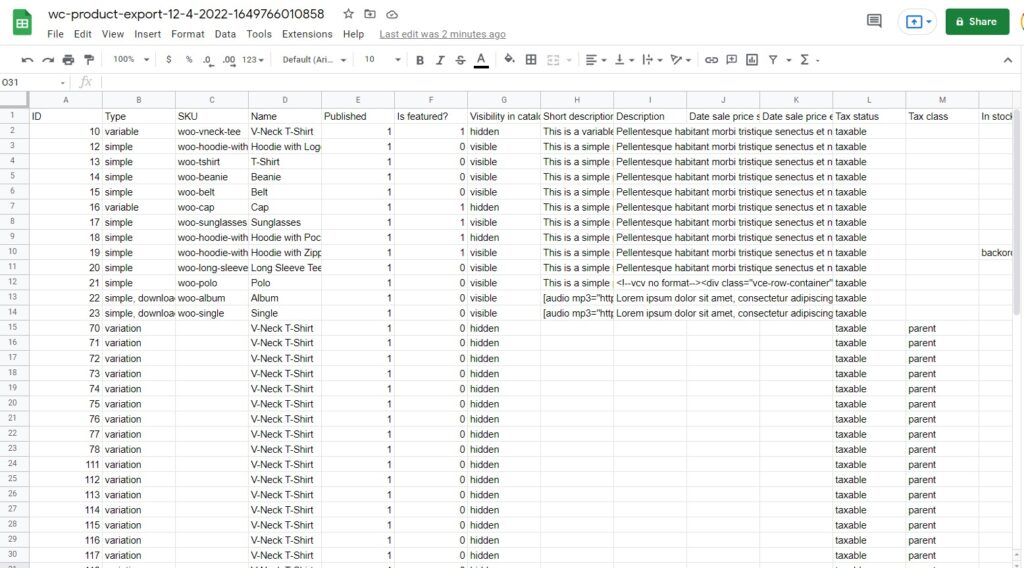This screenshot has width=1024, height=568.
Task: Toggle bold formatting
Action: pos(420,60)
